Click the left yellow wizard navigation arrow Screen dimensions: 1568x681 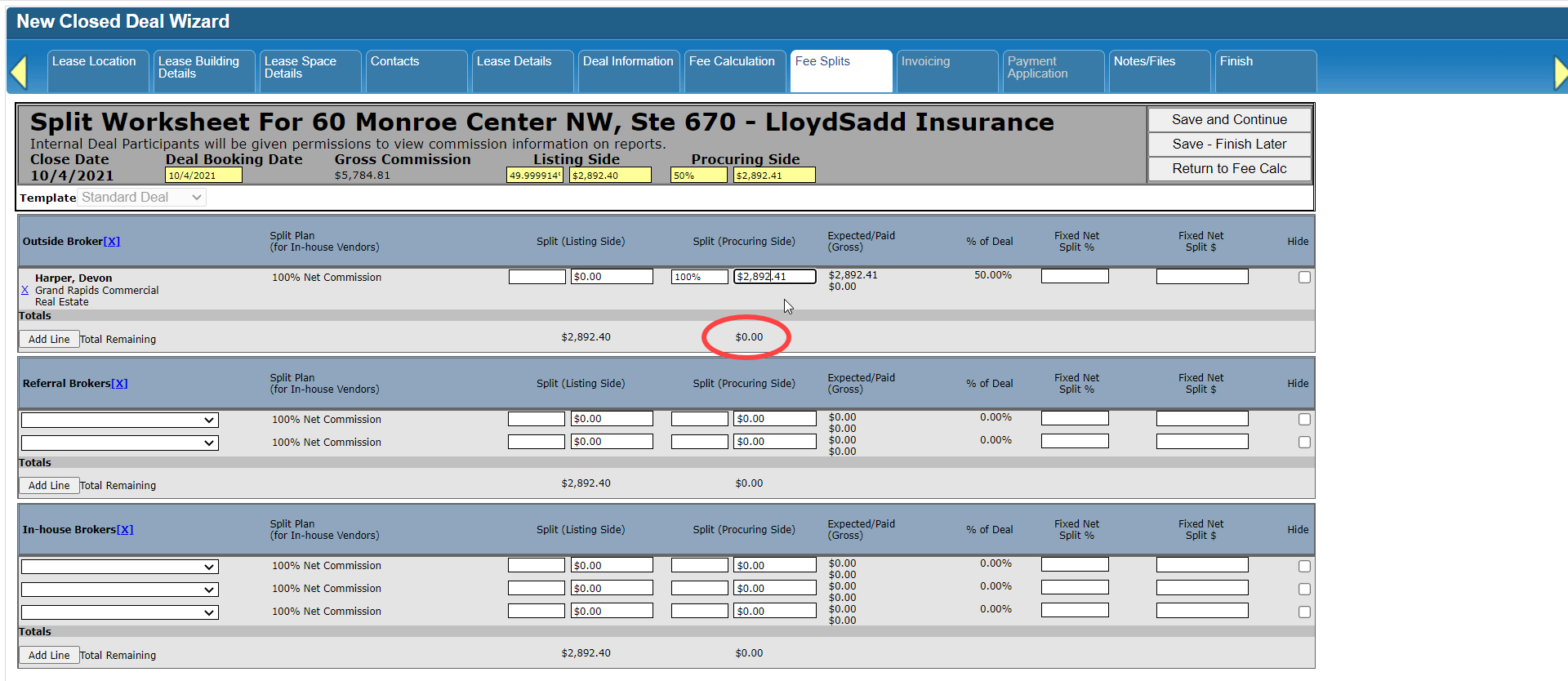click(19, 72)
